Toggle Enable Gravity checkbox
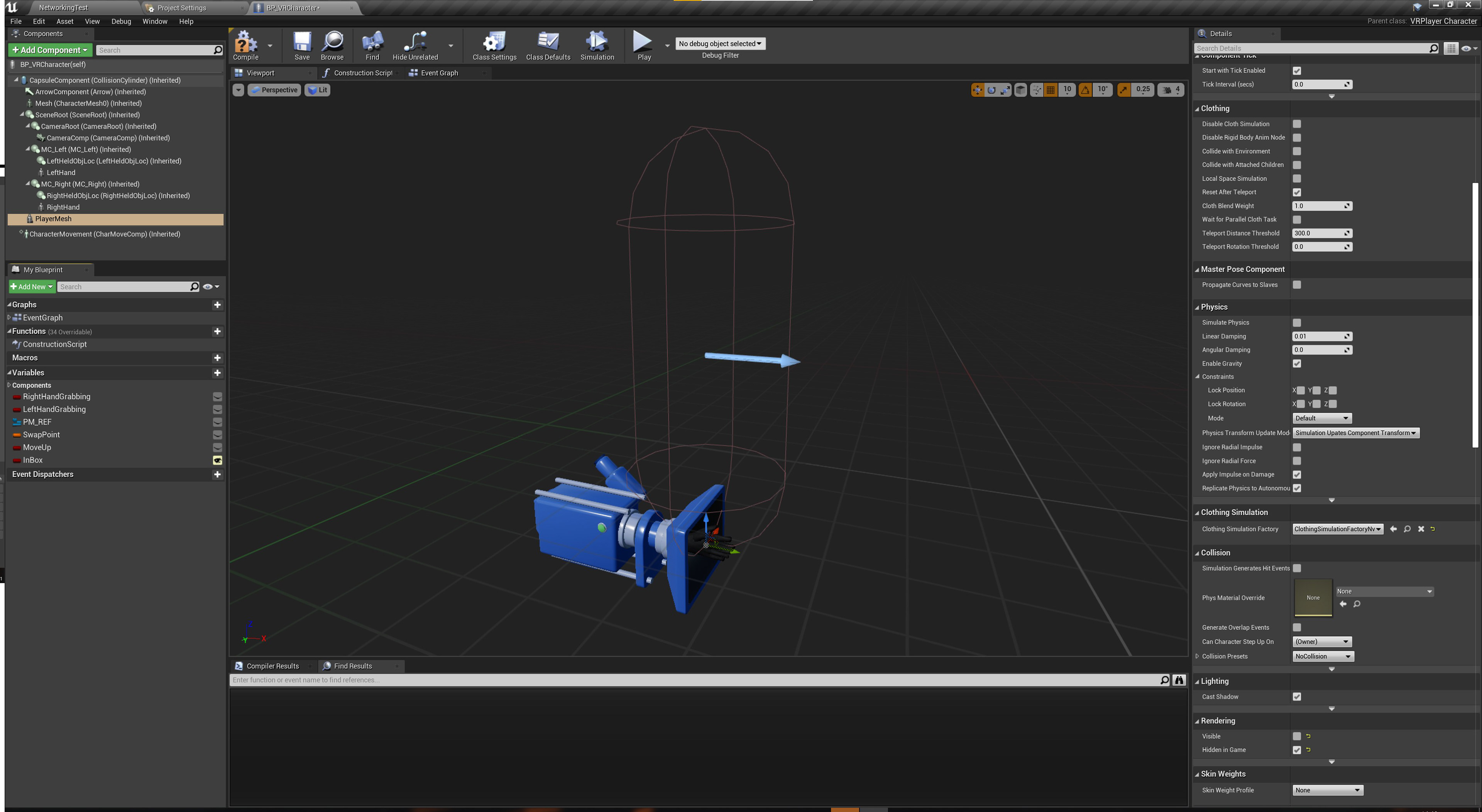 pyautogui.click(x=1297, y=364)
